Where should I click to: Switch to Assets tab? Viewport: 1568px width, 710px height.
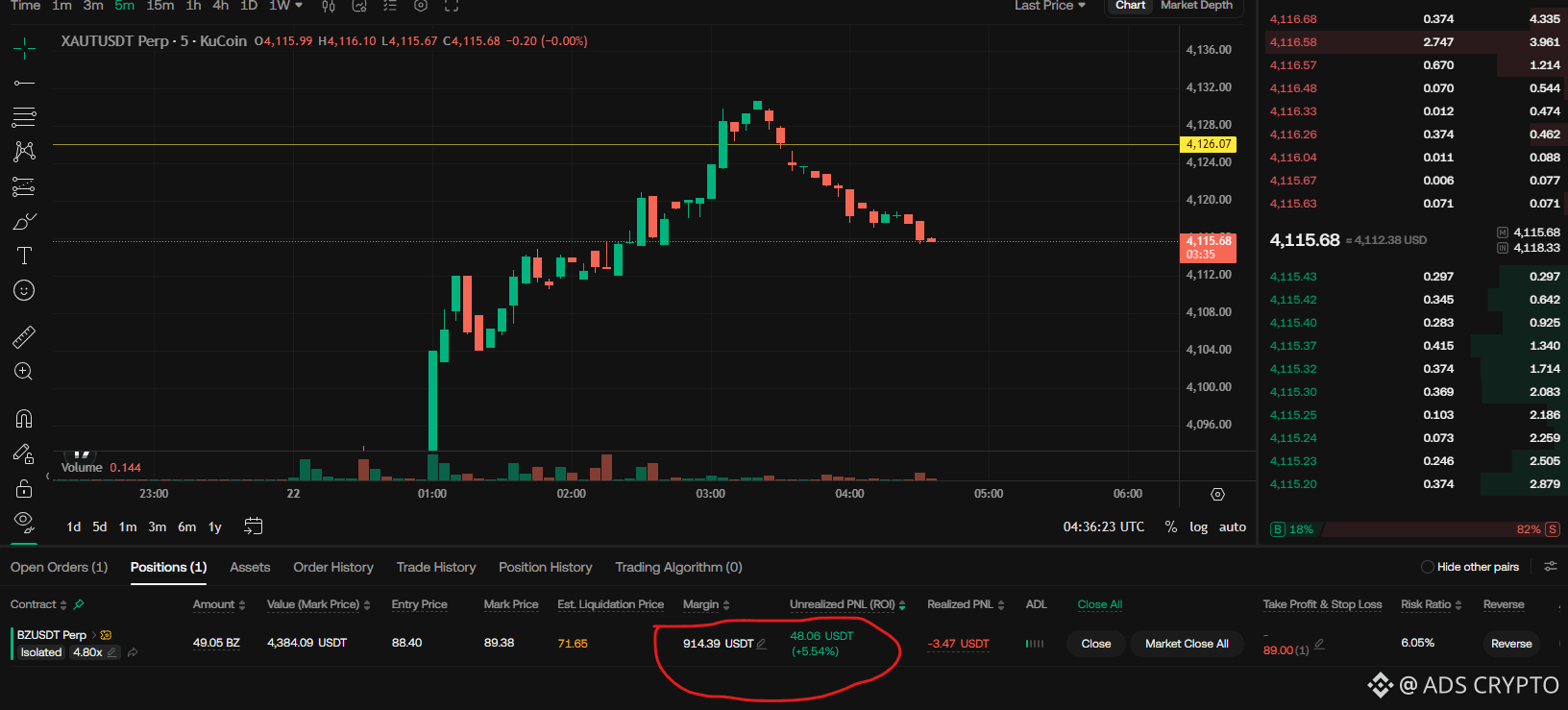click(250, 567)
